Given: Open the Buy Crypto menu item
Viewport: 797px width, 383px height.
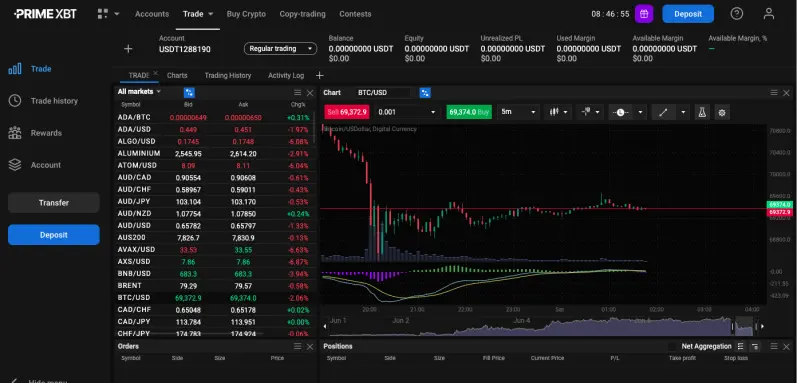Looking at the screenshot, I should coord(246,14).
